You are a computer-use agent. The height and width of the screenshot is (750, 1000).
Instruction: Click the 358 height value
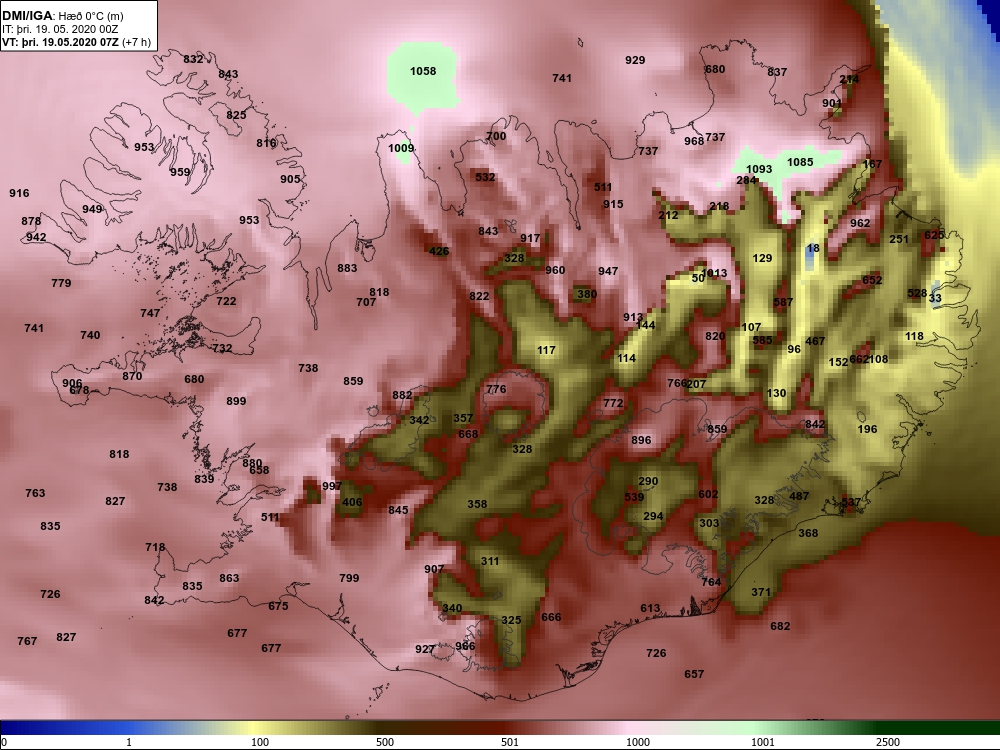pos(477,504)
